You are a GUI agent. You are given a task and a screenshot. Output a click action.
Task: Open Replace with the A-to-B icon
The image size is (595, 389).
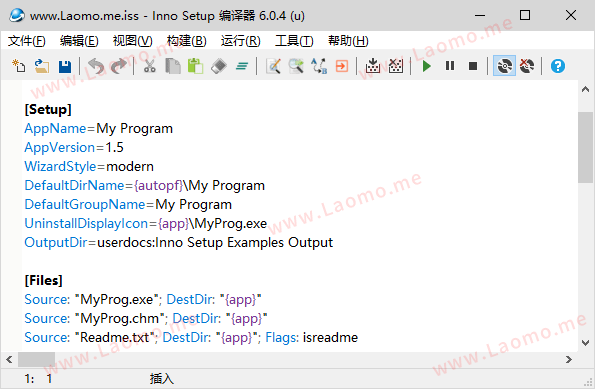(319, 66)
